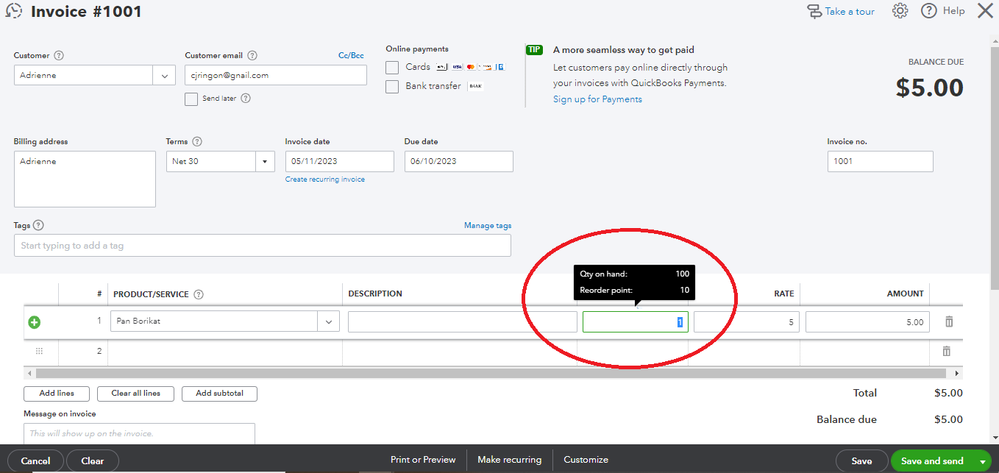Screen dimensions: 999x473
Task: Click Sign up for Payments link
Action: (598, 99)
